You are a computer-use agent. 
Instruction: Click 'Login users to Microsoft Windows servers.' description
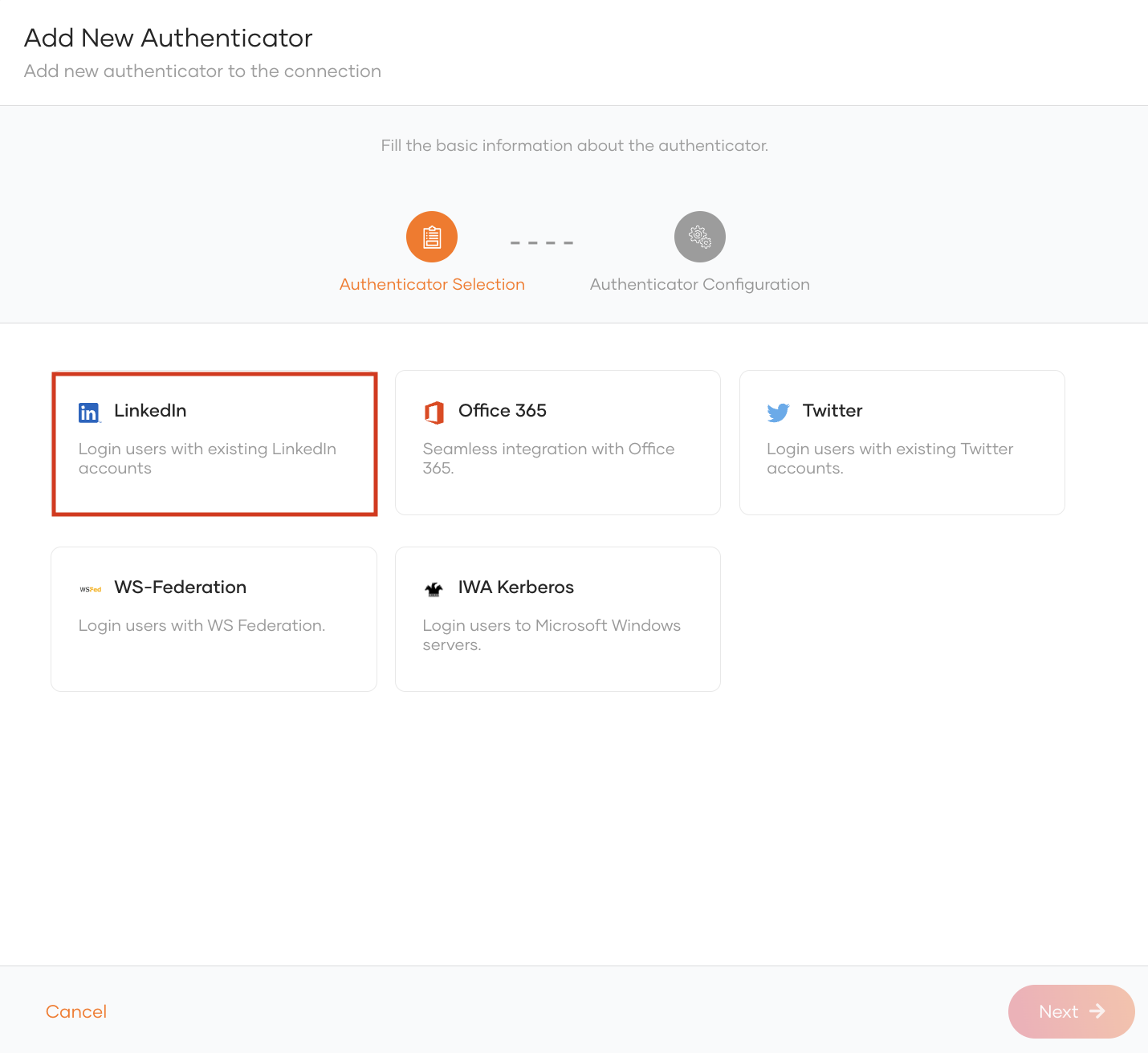(552, 635)
